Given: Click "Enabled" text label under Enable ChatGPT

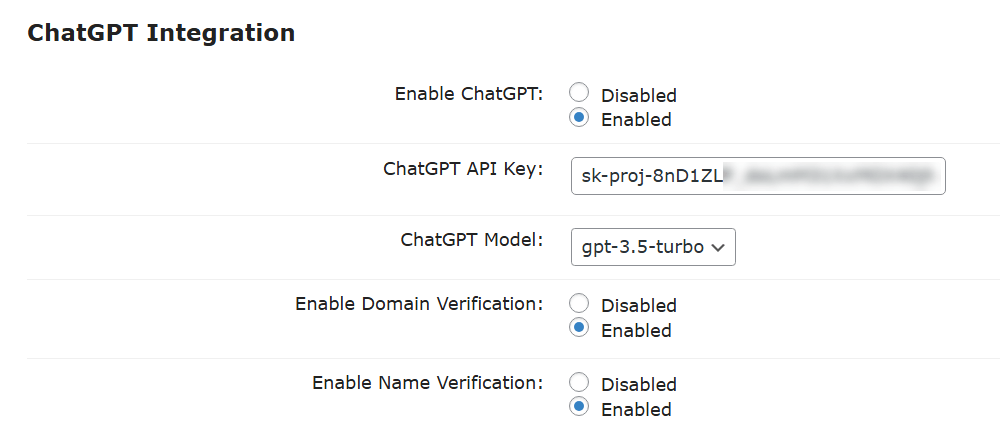Looking at the screenshot, I should click(x=636, y=120).
